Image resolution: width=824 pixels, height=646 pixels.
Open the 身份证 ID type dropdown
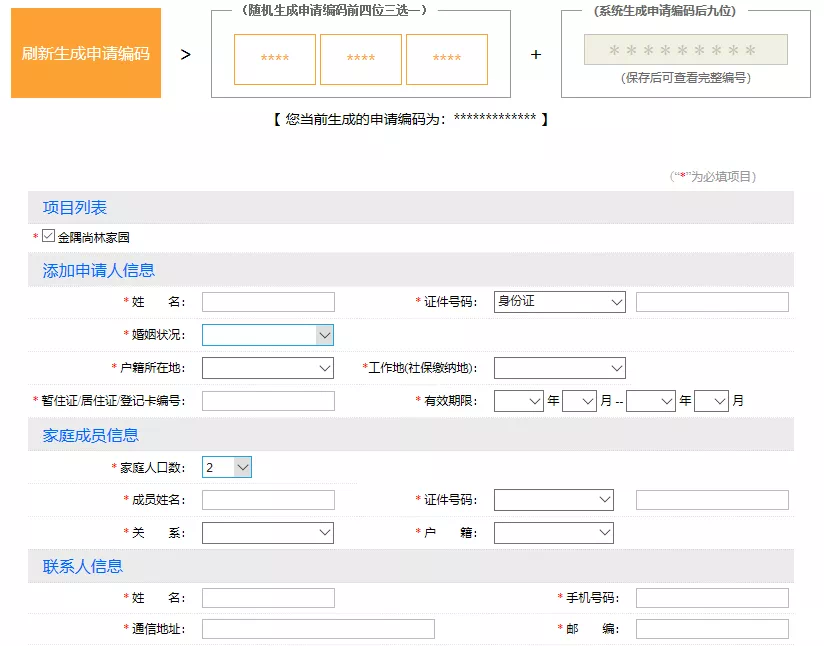559,302
